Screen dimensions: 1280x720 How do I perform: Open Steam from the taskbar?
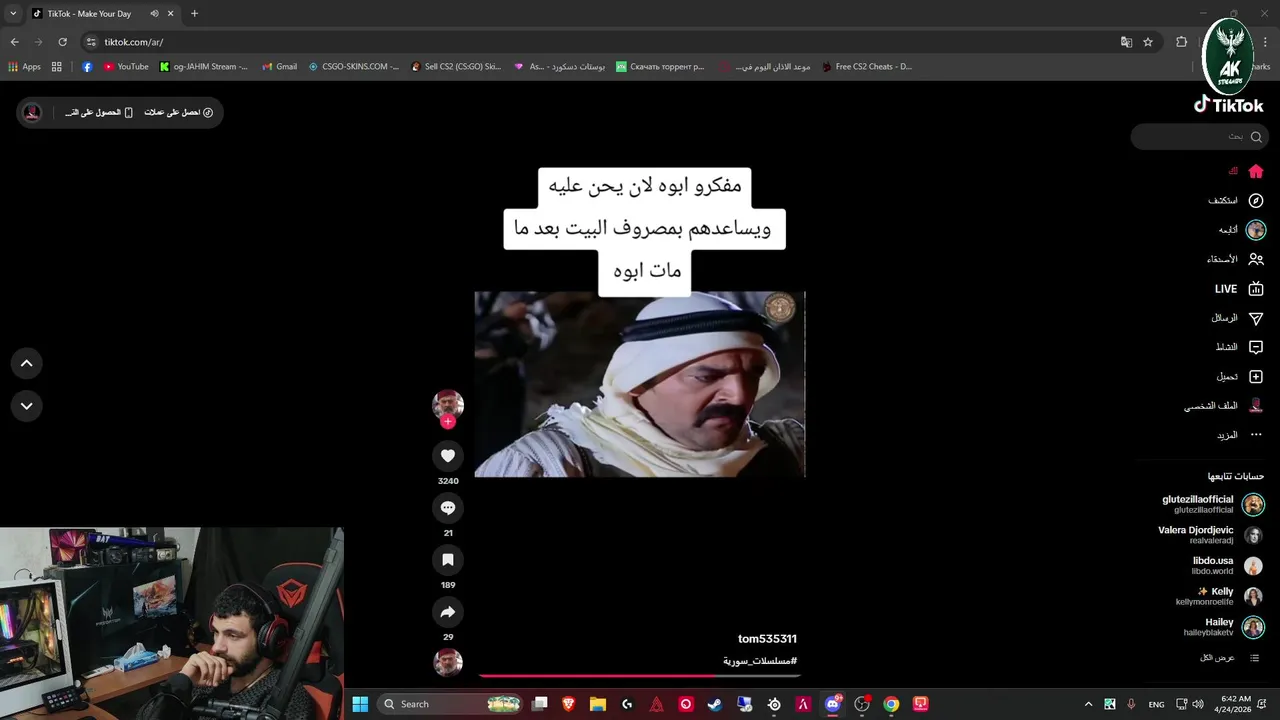click(715, 704)
